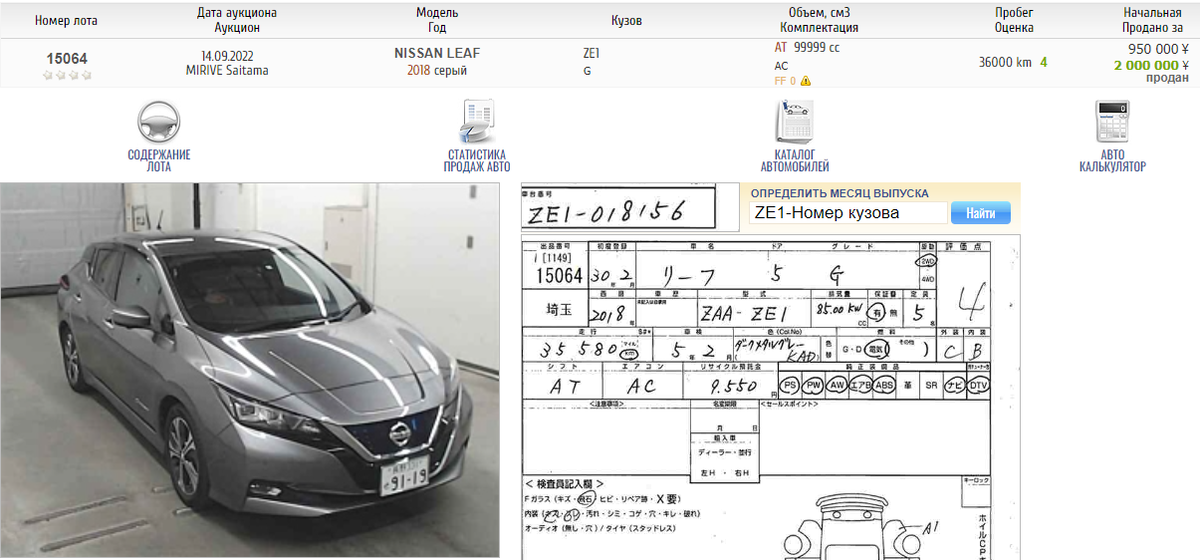
Task: Click the 'Начальная Продано за' column header
Action: [1152, 20]
